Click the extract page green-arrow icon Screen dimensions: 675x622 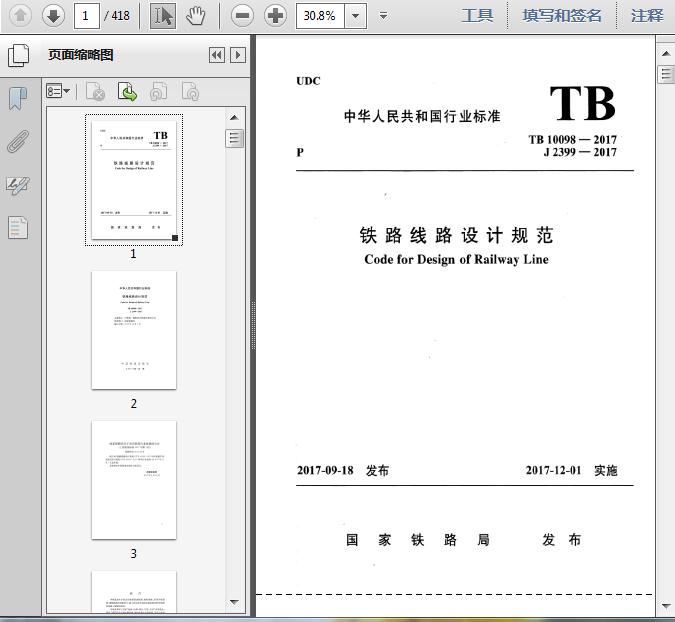(127, 91)
